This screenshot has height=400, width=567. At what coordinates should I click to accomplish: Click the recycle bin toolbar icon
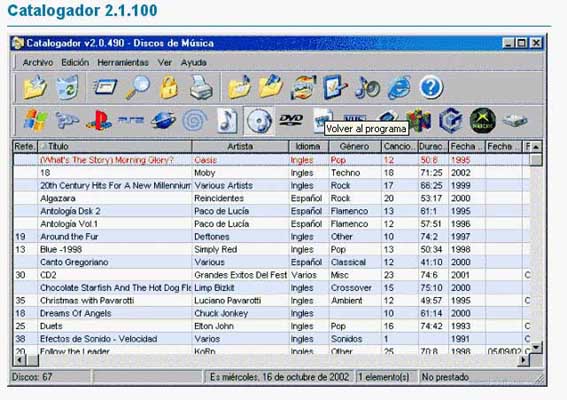67,88
